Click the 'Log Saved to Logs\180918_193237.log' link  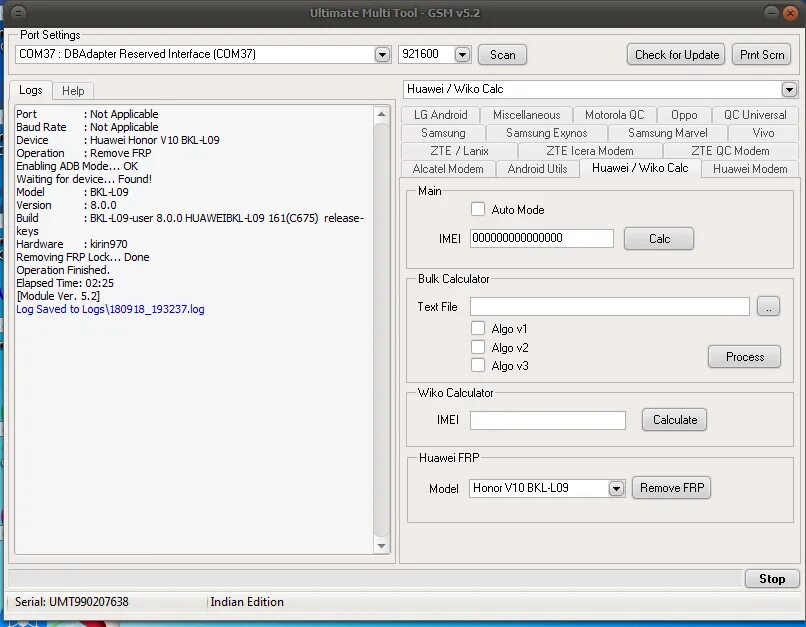pos(111,309)
